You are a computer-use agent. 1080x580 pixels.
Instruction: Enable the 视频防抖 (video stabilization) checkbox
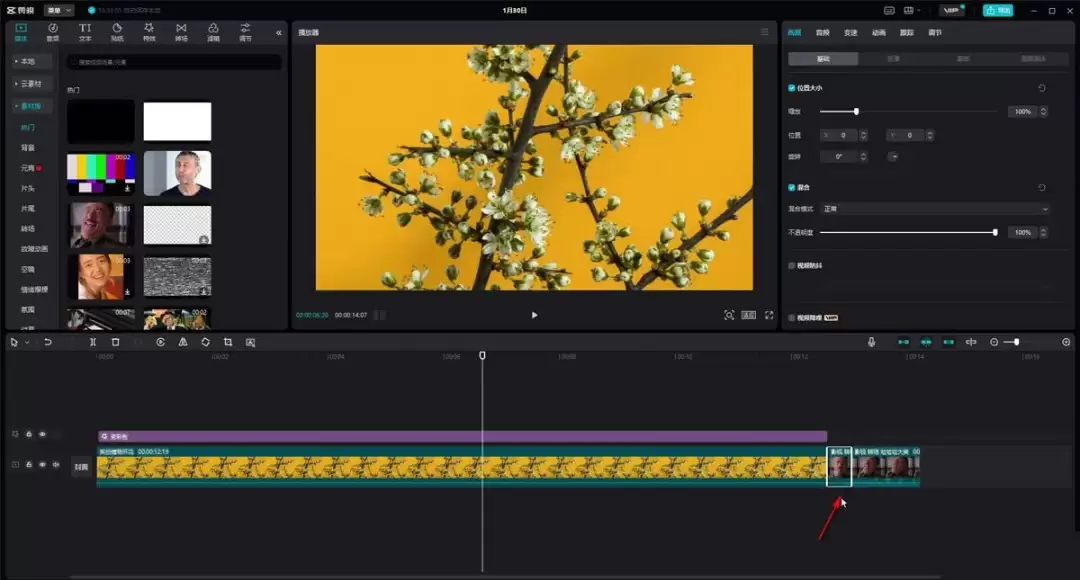[792, 265]
